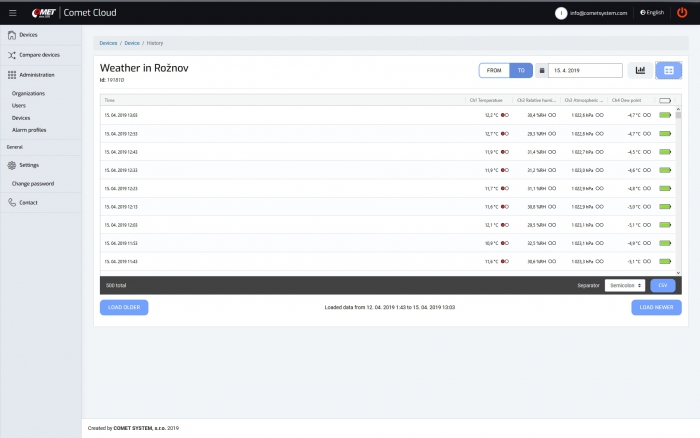Viewport: 700px width, 438px height.
Task: Click the red power logout icon
Action: pyautogui.click(x=682, y=12)
